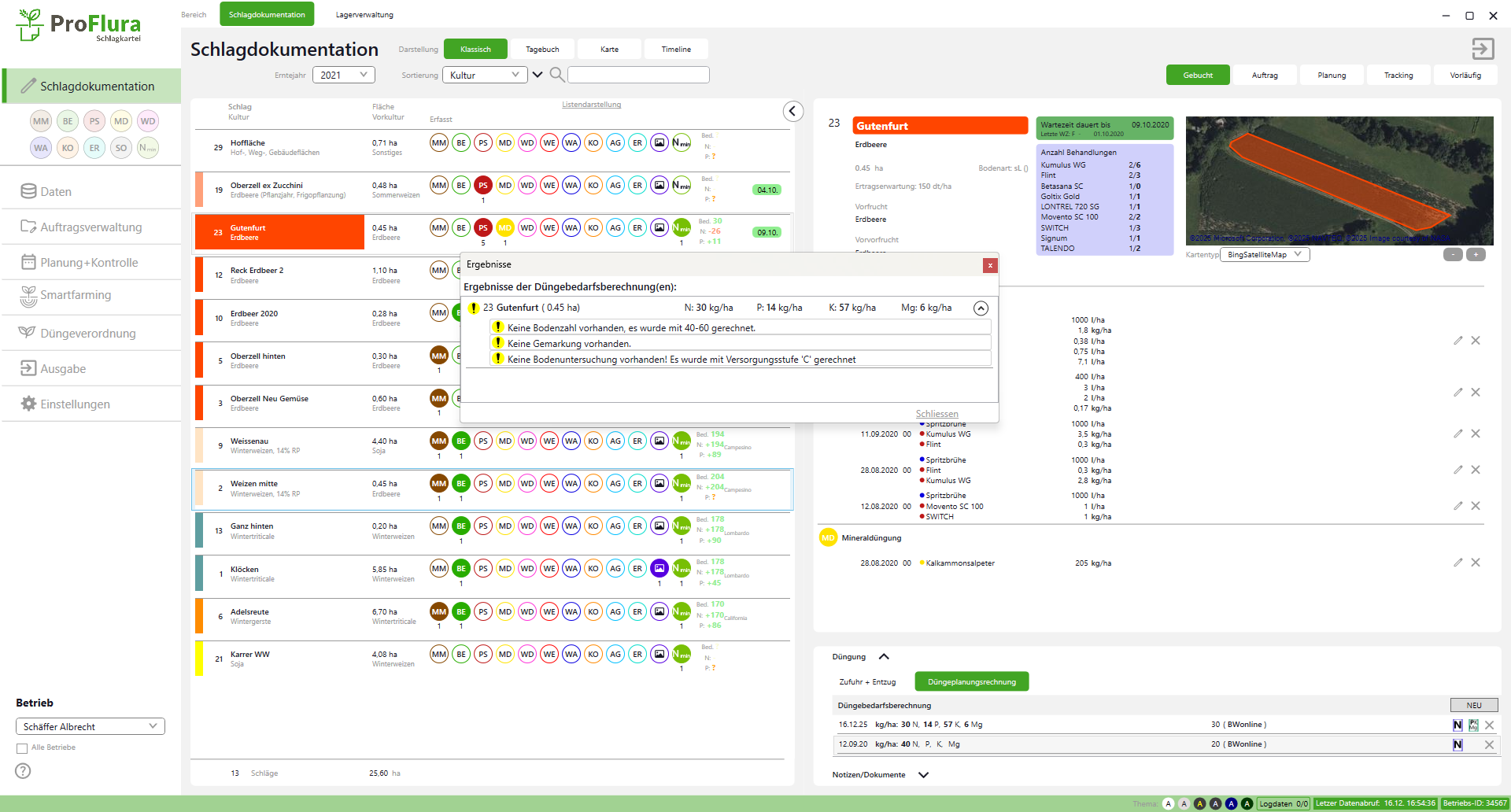1511x812 pixels.
Task: Open the Erntejahr 2021 dropdown
Action: [343, 75]
